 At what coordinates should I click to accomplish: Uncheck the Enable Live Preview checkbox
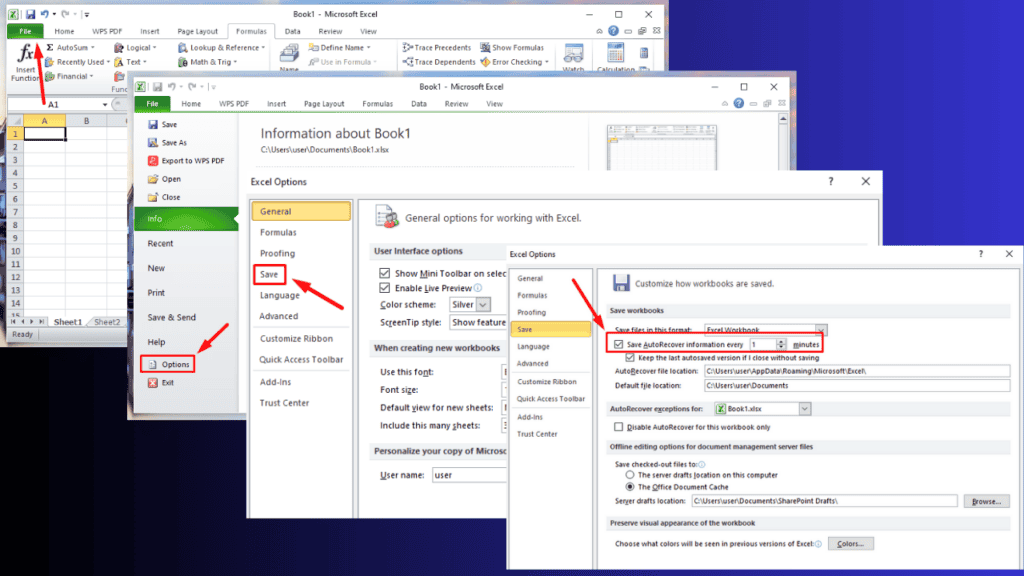coord(385,288)
